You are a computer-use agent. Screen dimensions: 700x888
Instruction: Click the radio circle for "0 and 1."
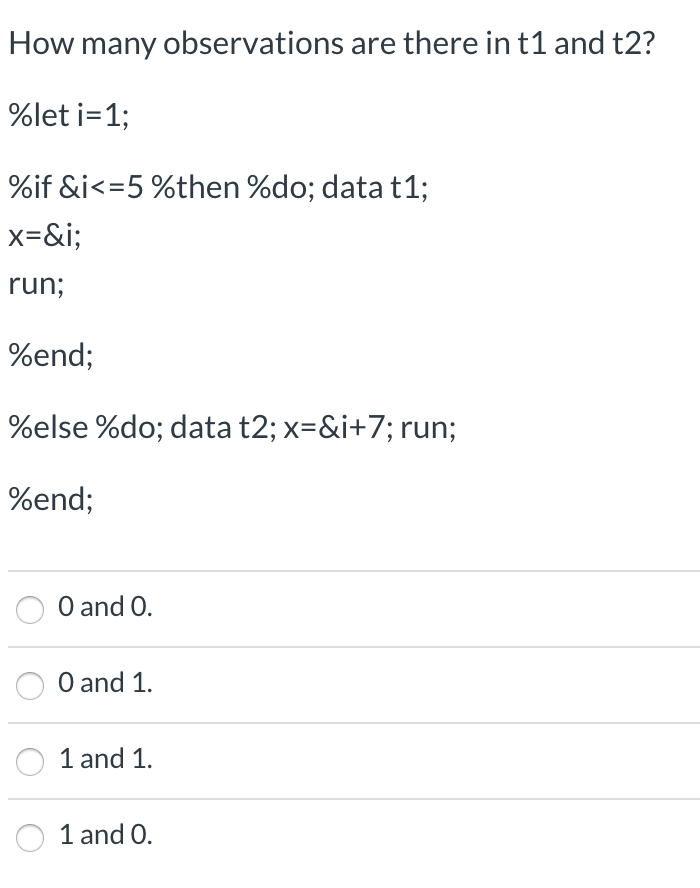(29, 685)
